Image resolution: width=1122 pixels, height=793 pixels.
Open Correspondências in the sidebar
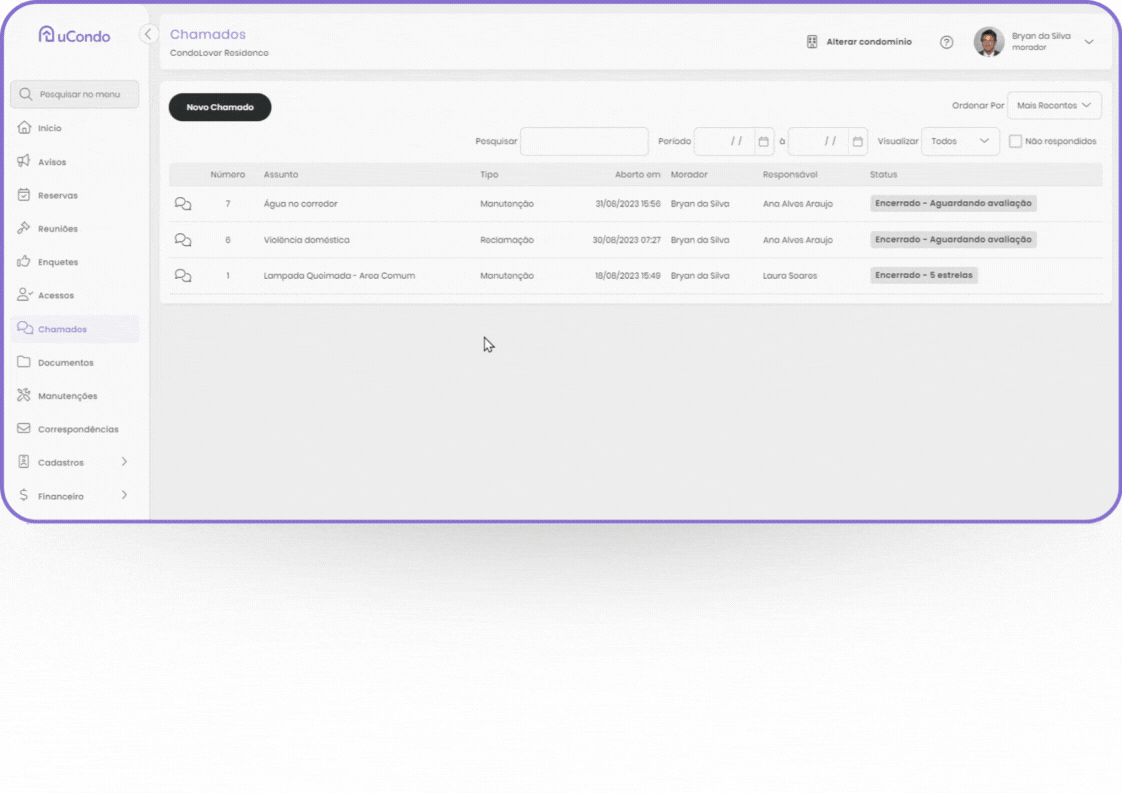(x=77, y=429)
